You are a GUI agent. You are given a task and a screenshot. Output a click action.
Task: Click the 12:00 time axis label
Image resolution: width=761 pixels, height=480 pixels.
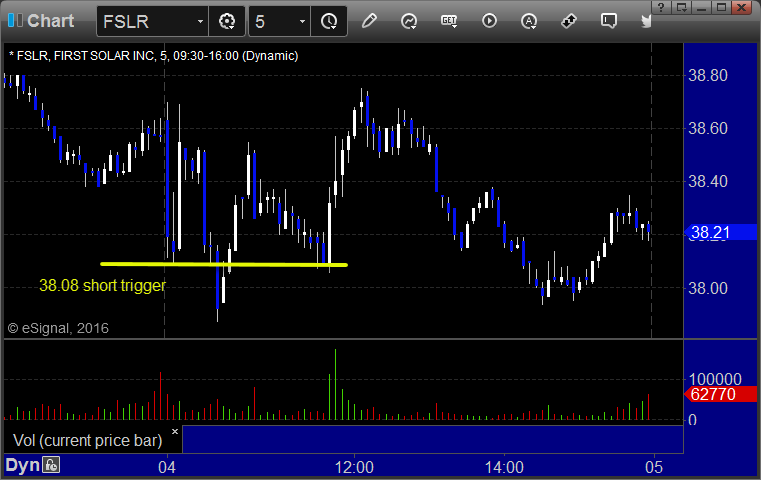click(354, 467)
